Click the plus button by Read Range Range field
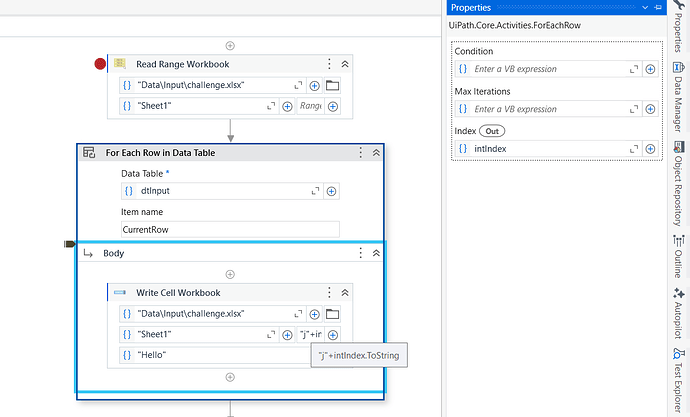This screenshot has height=417, width=690. (x=333, y=106)
